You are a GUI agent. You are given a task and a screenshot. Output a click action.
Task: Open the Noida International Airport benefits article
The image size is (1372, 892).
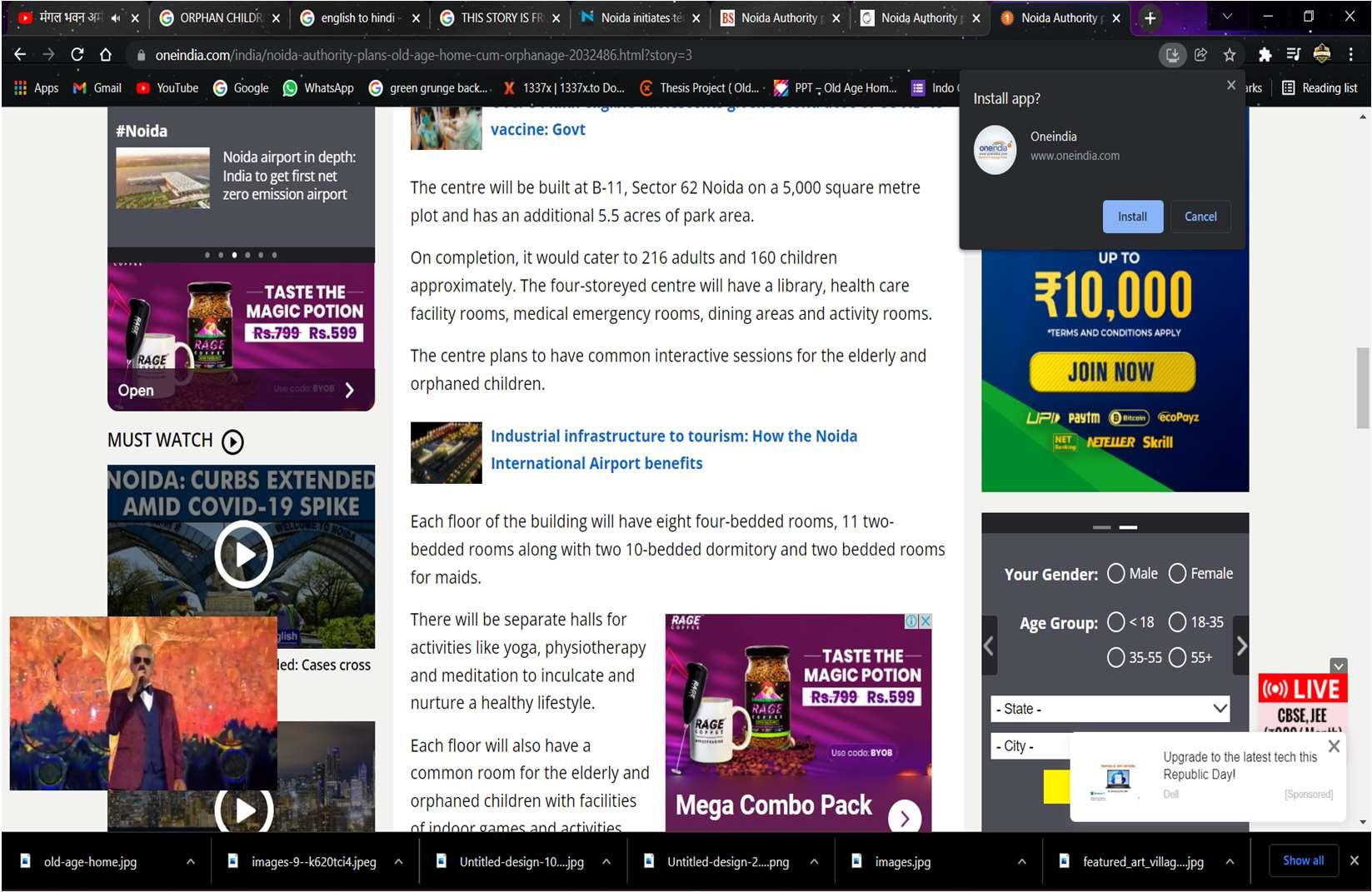(673, 450)
